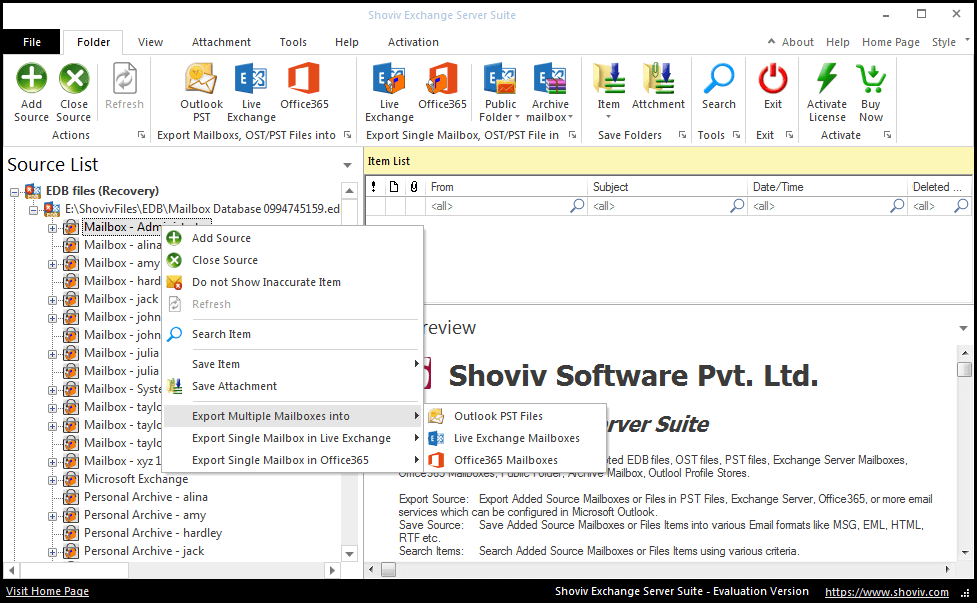Select Personal Archive - alina tree item
Viewport: 977px width, 603px height.
pyautogui.click(x=146, y=497)
